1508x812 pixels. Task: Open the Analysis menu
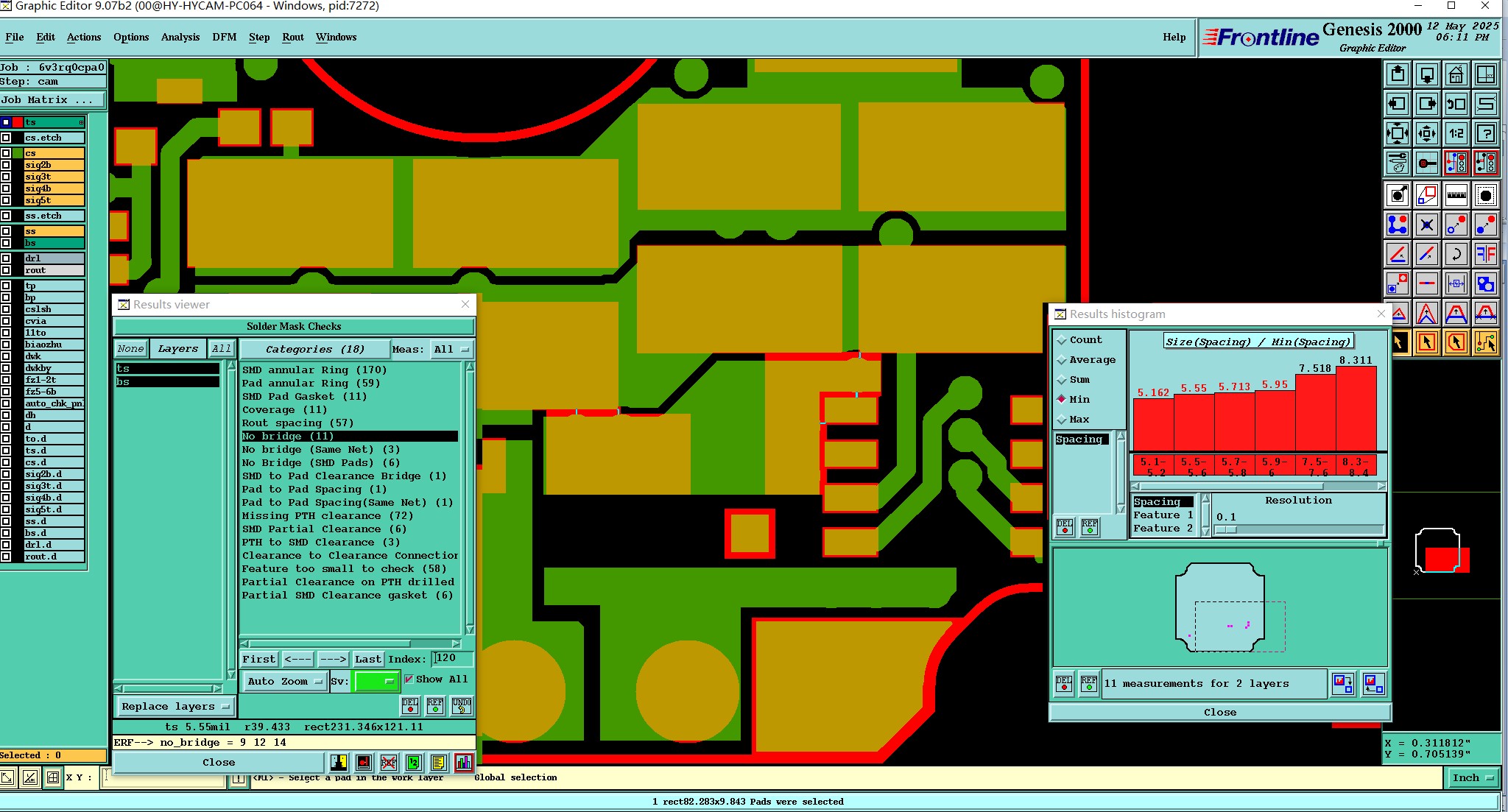click(x=180, y=37)
